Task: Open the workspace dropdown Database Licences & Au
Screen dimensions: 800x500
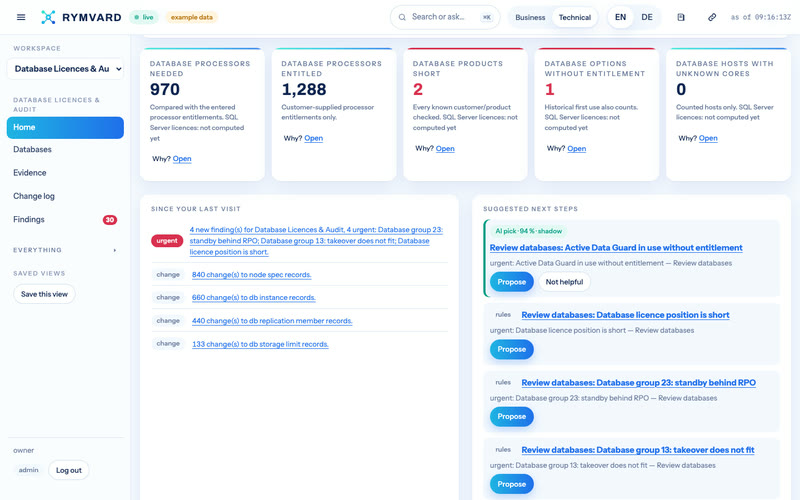Action: pos(65,69)
